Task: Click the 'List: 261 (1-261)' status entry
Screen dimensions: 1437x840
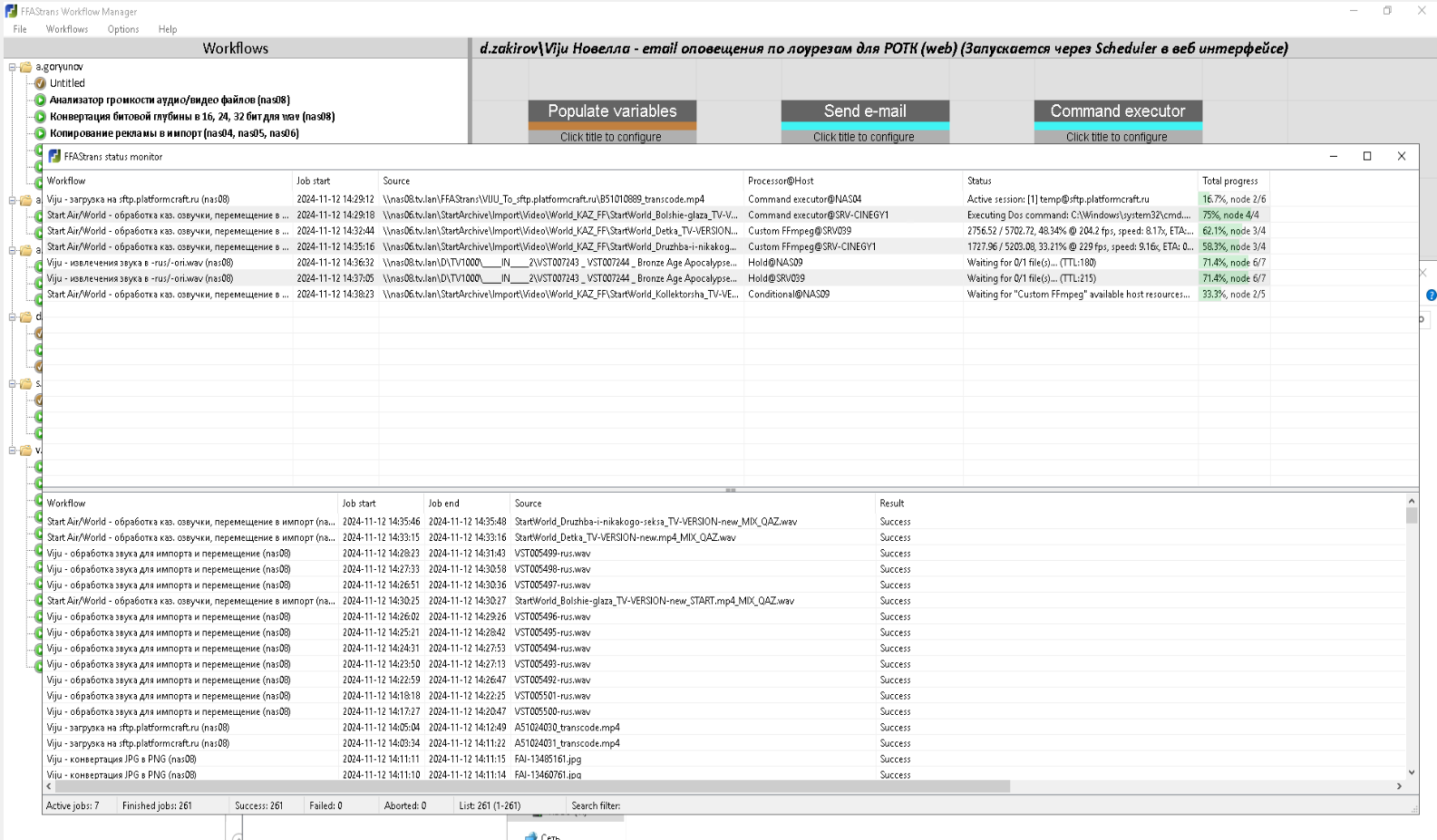Action: click(490, 806)
